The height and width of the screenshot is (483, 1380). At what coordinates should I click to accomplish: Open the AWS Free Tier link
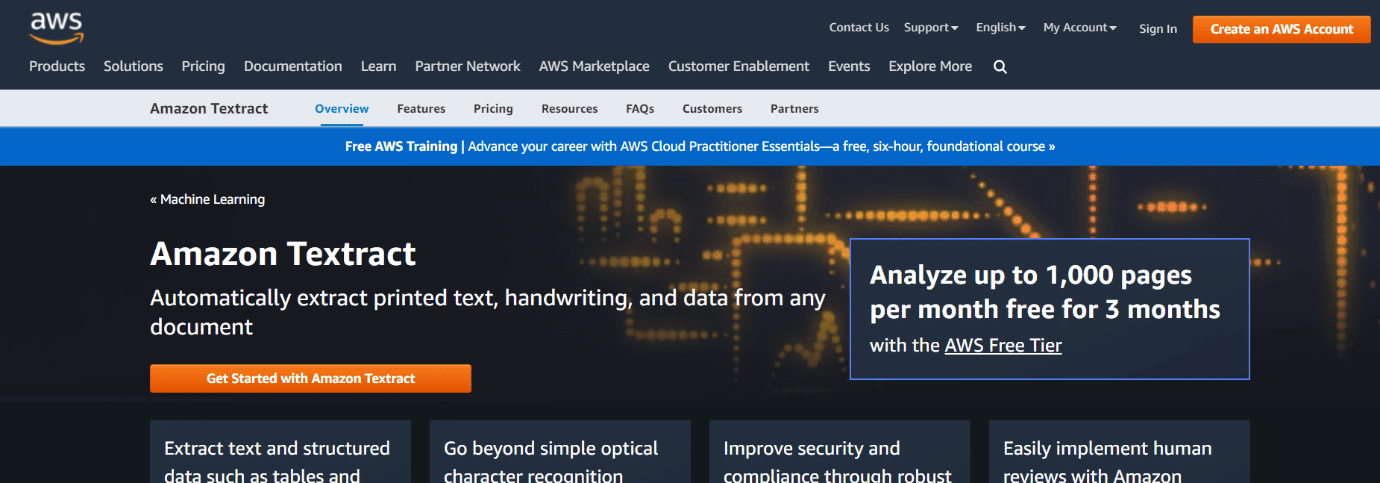tap(1003, 345)
